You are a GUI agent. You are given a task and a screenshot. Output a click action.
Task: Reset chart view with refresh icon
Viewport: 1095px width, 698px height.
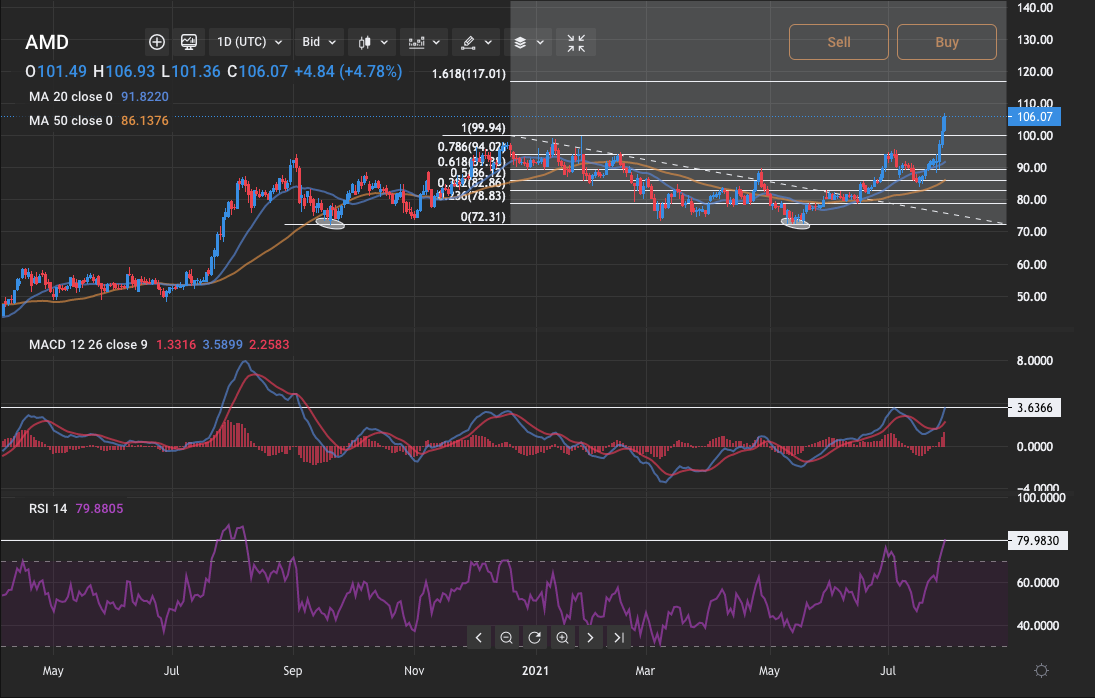pyautogui.click(x=534, y=637)
